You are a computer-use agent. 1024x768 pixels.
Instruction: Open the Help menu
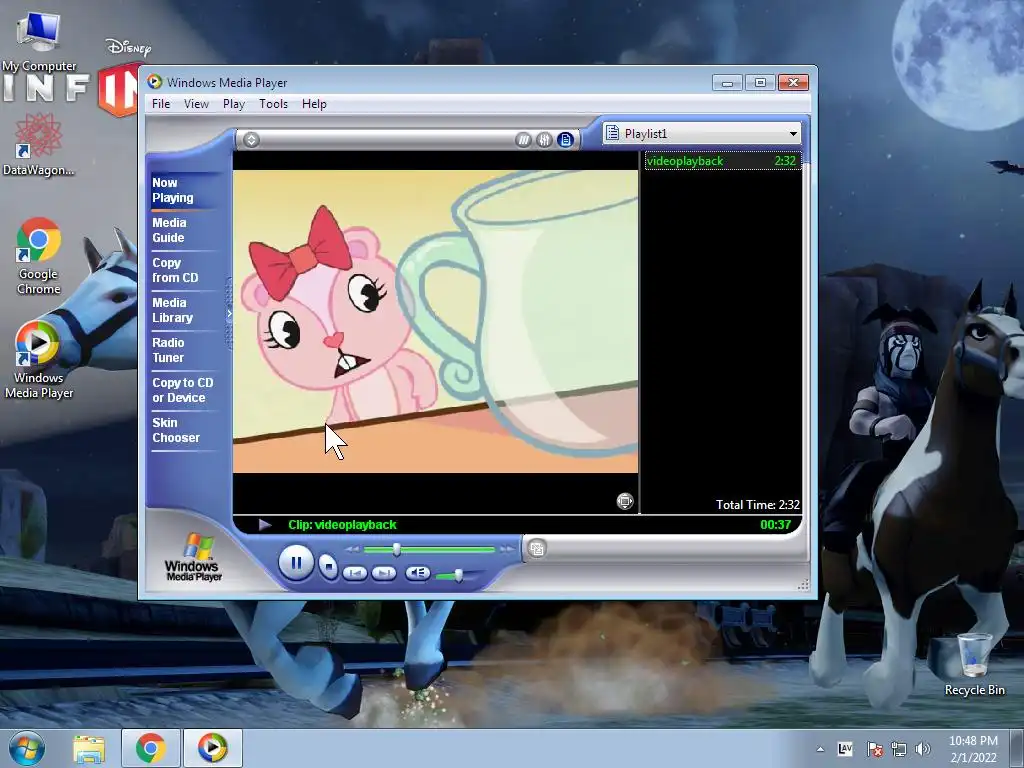tap(313, 104)
